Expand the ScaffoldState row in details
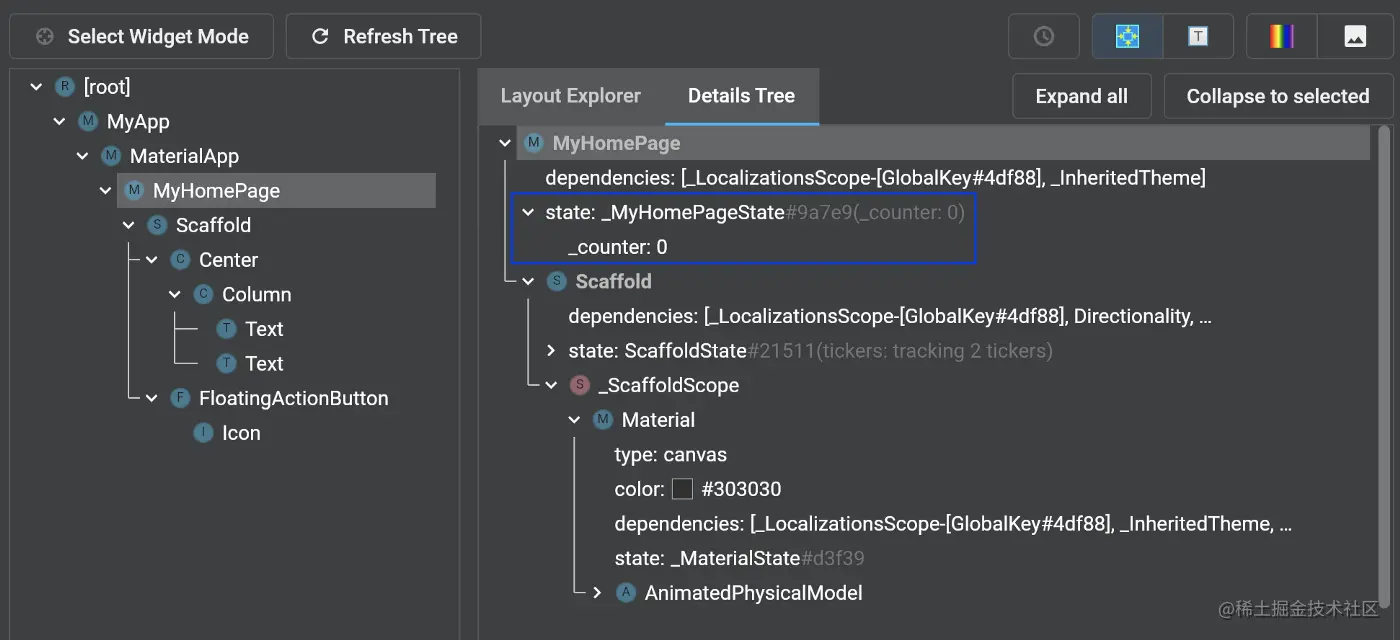Screen dimensions: 1400x640 [551, 351]
